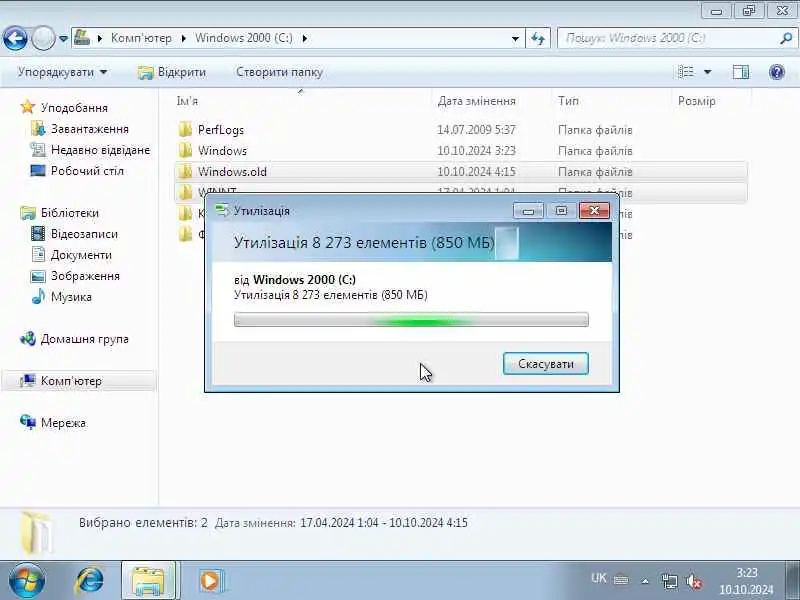The width and height of the screenshot is (800, 600).
Task: Show hidden tray icons arrow
Action: click(x=645, y=581)
